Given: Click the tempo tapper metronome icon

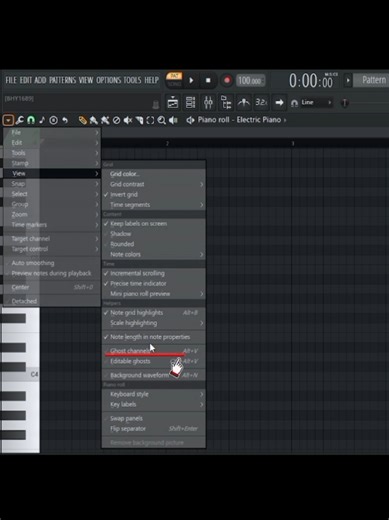Looking at the screenshot, I should pyautogui.click(x=244, y=102).
